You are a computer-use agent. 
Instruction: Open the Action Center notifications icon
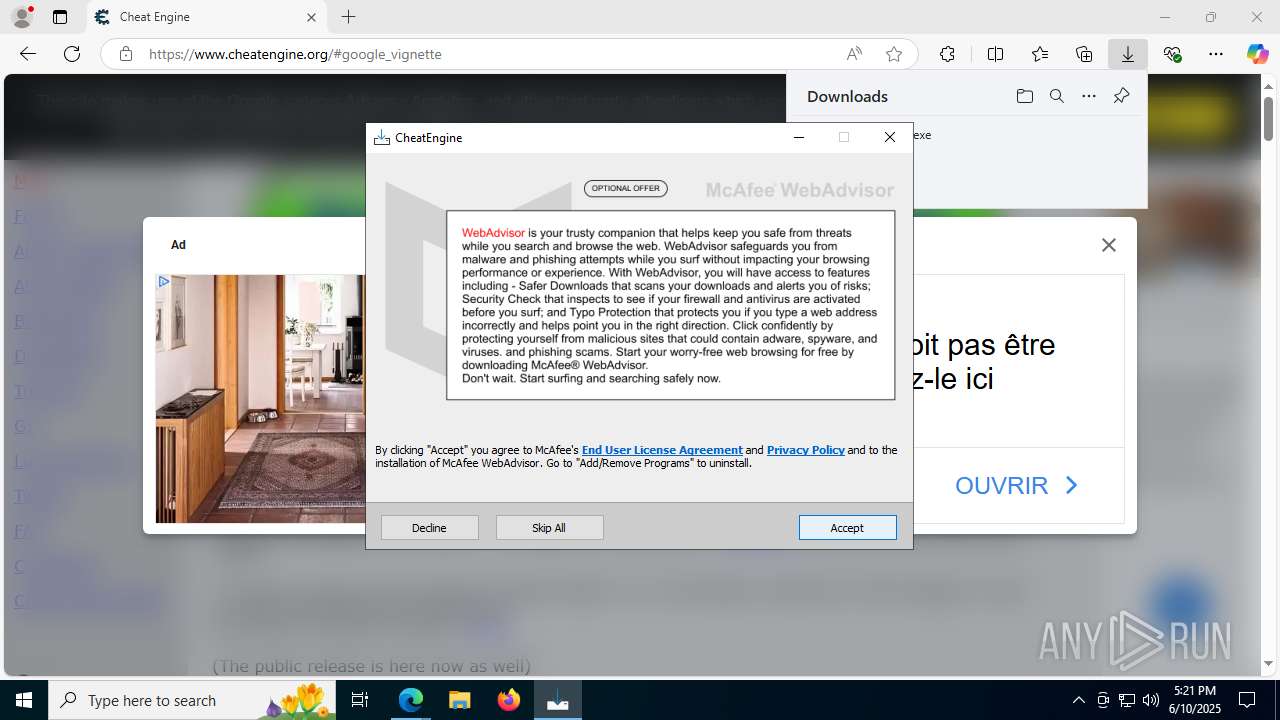(x=1247, y=700)
